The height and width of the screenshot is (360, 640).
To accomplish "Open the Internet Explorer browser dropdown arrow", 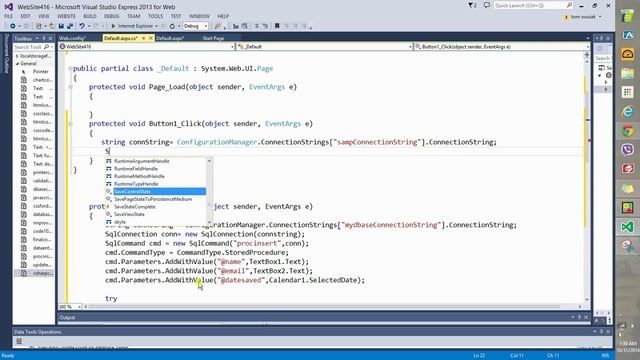I will pyautogui.click(x=156, y=26).
